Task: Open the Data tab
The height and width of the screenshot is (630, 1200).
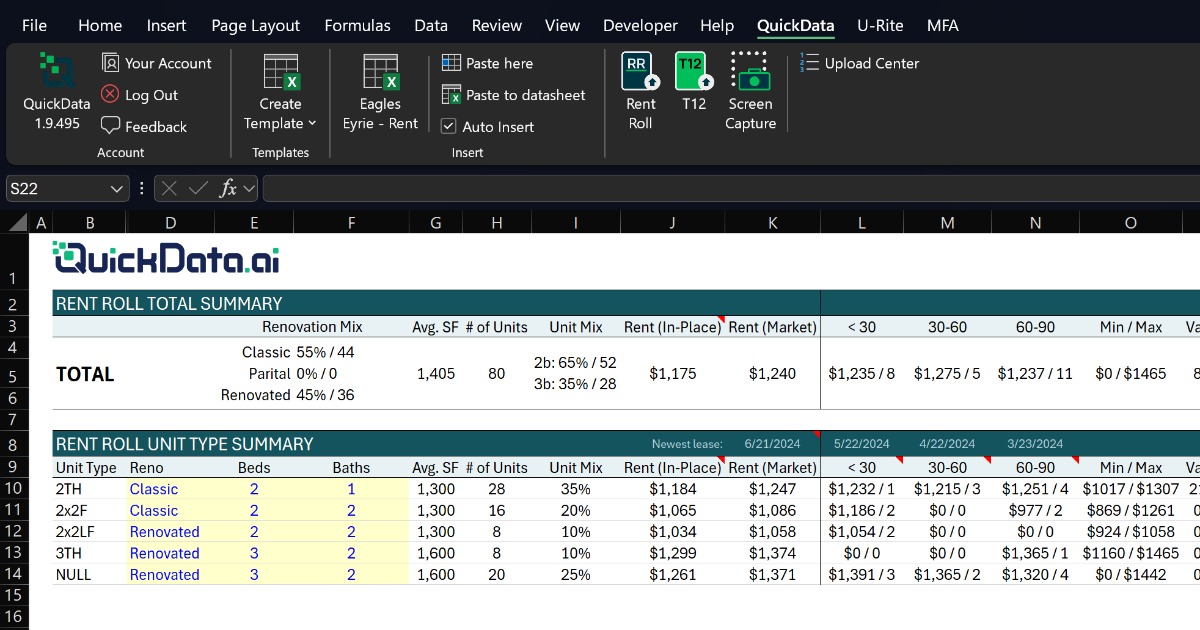Action: [x=431, y=26]
